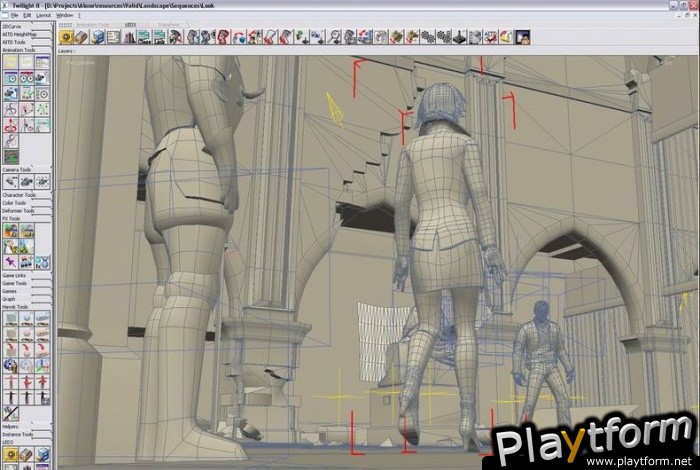Click the grey cubes toolbar icon

475,37
